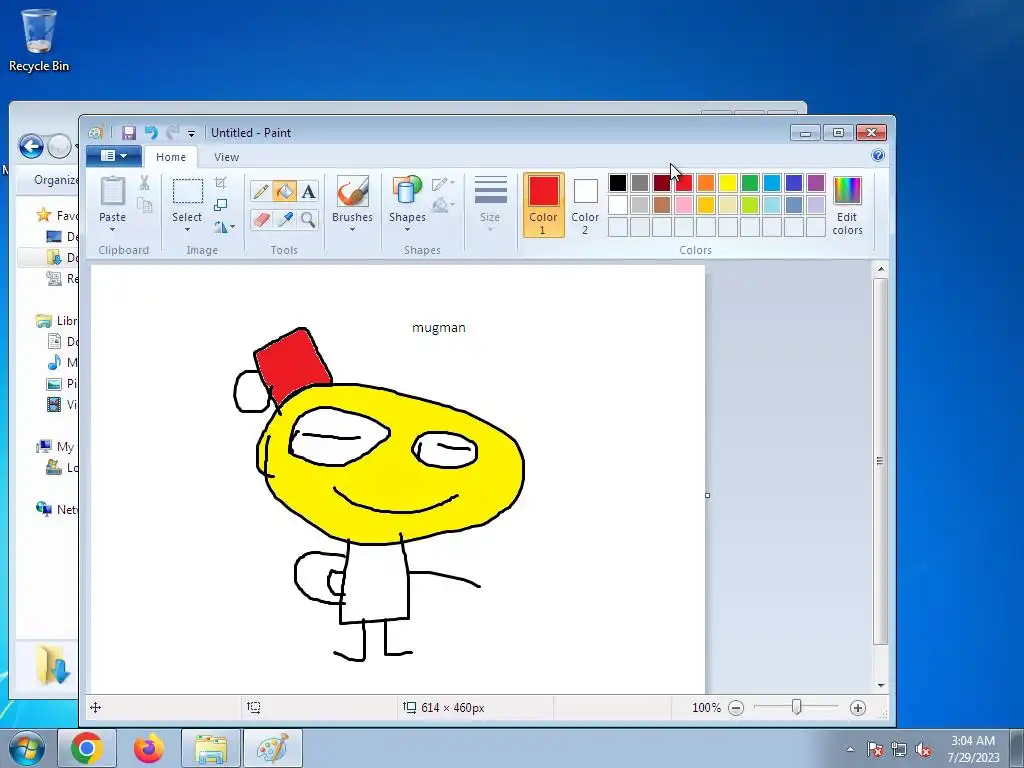Click the network tray icon

click(899, 750)
